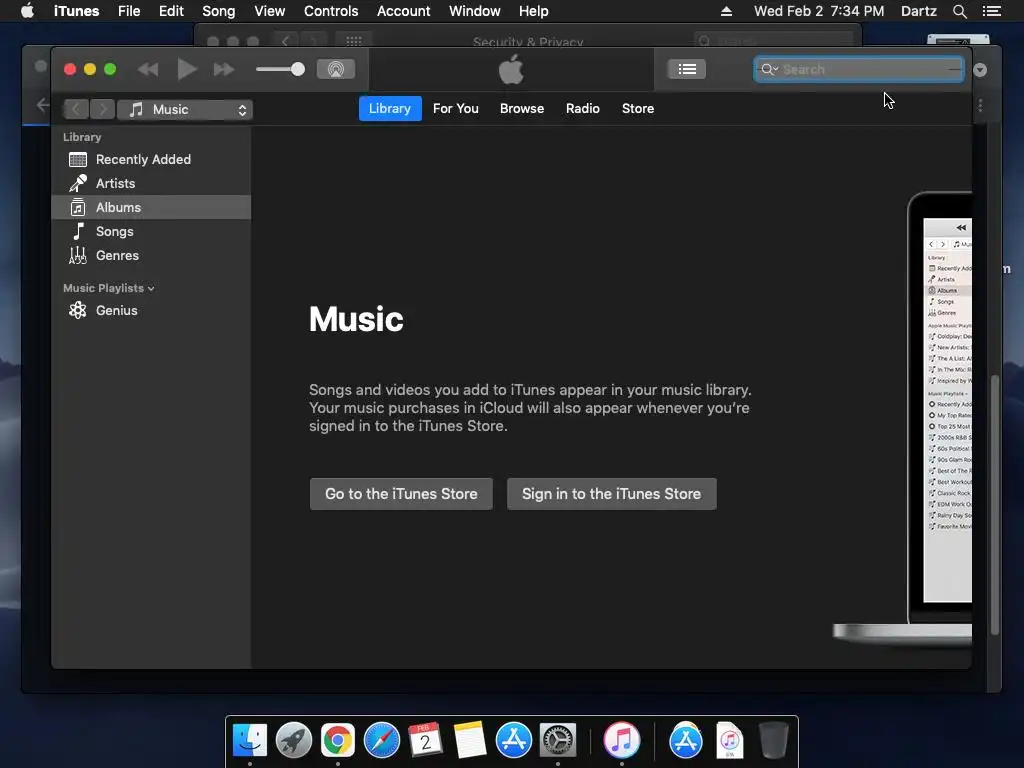Open the Trash in the Dock
The image size is (1024, 768).
(774, 740)
